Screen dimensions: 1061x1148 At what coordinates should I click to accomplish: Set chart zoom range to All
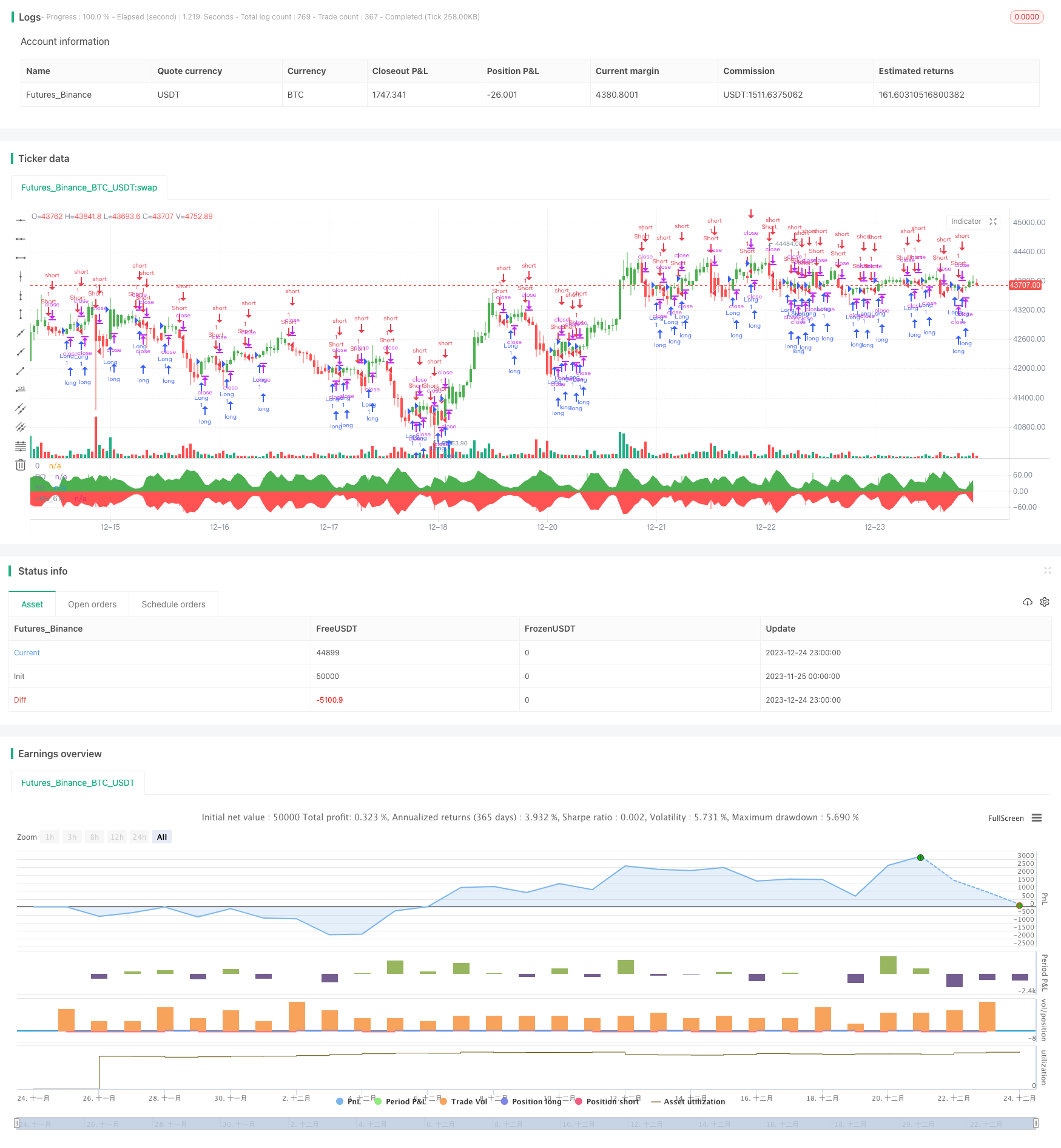point(162,837)
